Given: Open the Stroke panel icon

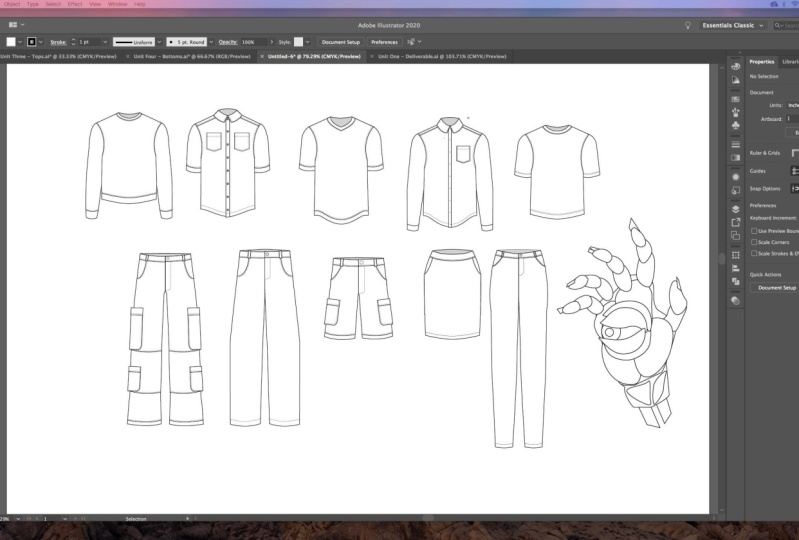Looking at the screenshot, I should (x=735, y=145).
